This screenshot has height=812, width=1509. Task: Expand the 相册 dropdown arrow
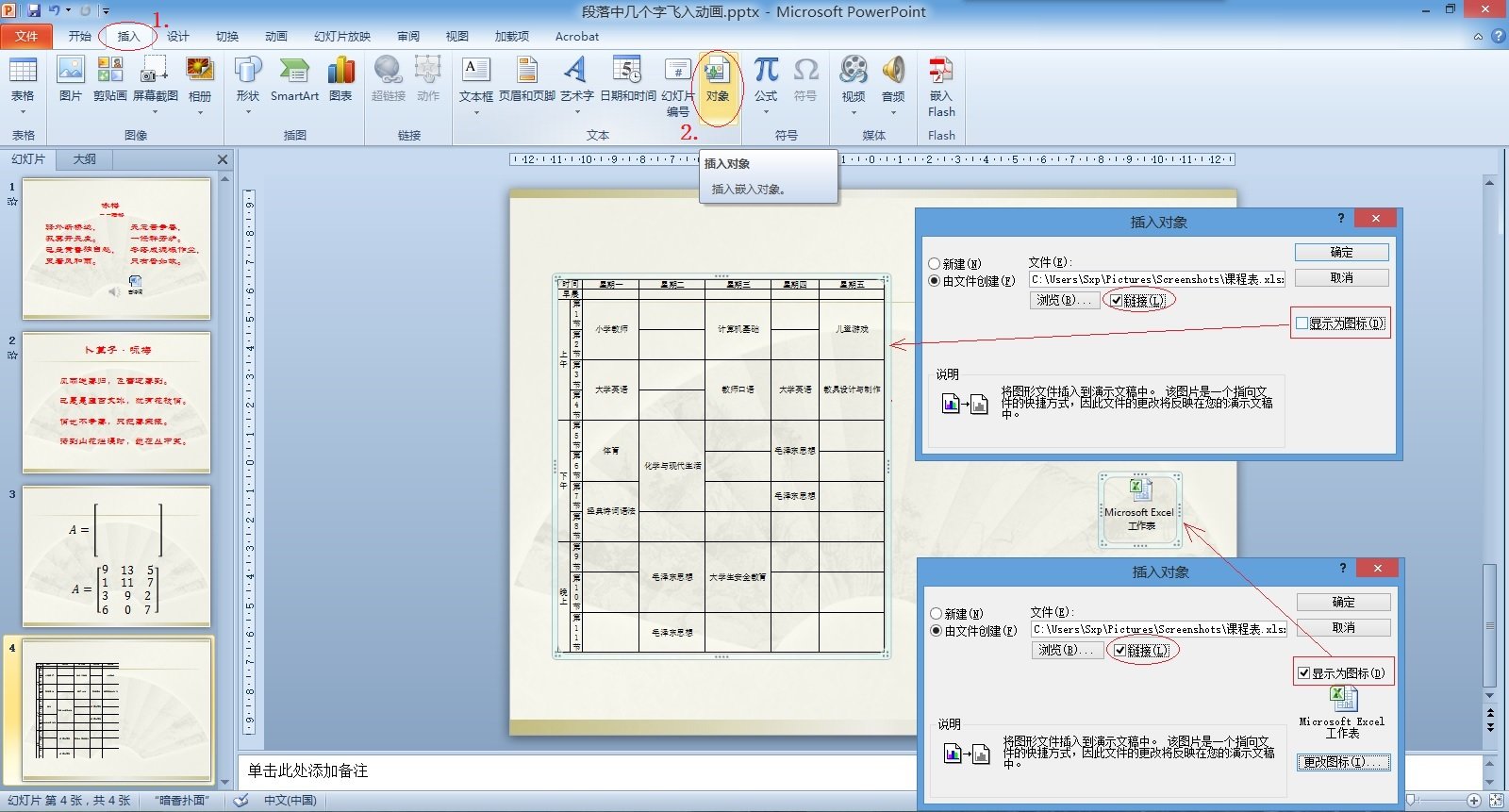[200, 112]
